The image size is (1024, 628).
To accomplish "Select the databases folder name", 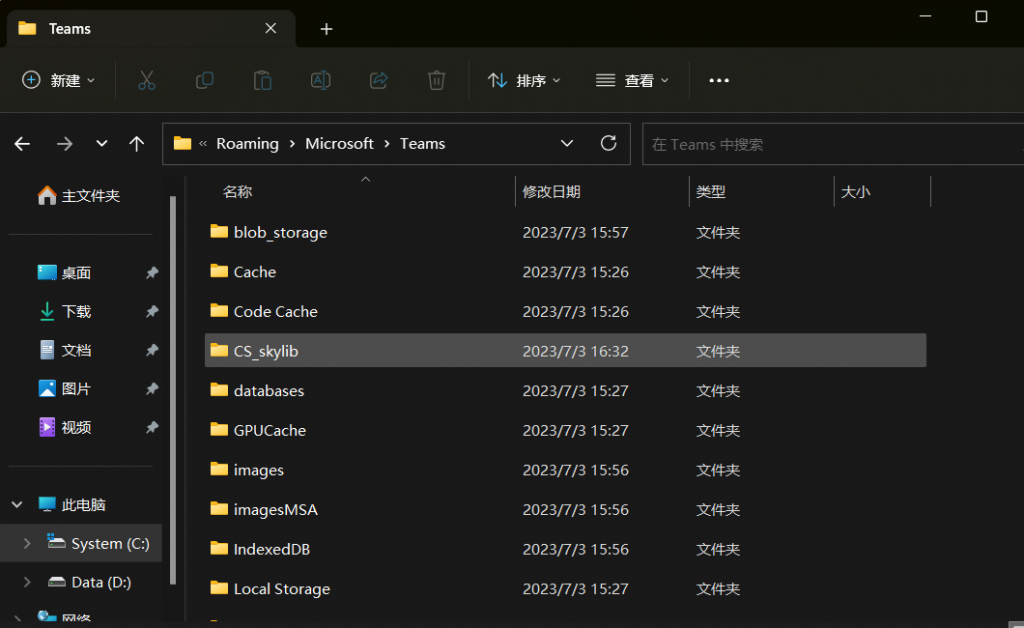I will pyautogui.click(x=269, y=391).
